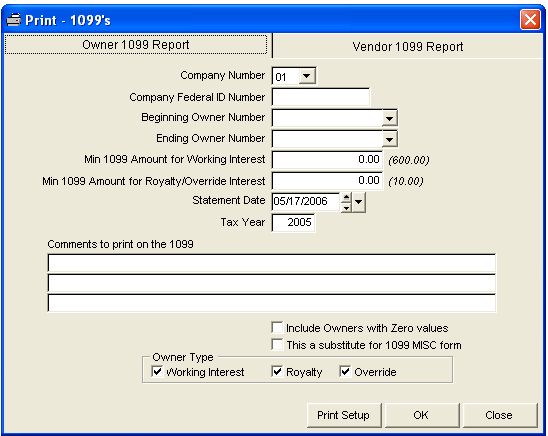Click the Tax Year field

tap(293, 223)
